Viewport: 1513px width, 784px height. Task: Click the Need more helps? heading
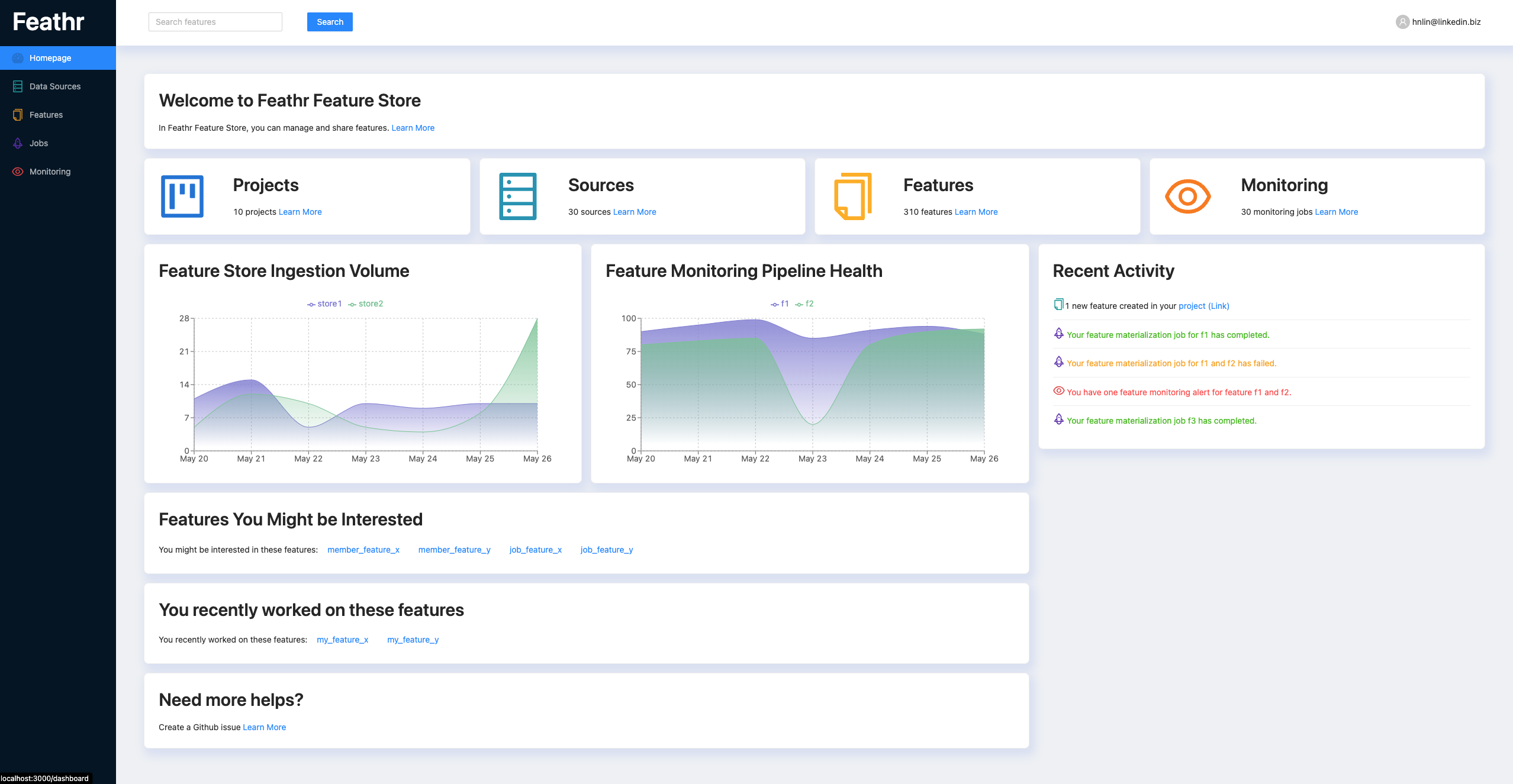tap(231, 700)
